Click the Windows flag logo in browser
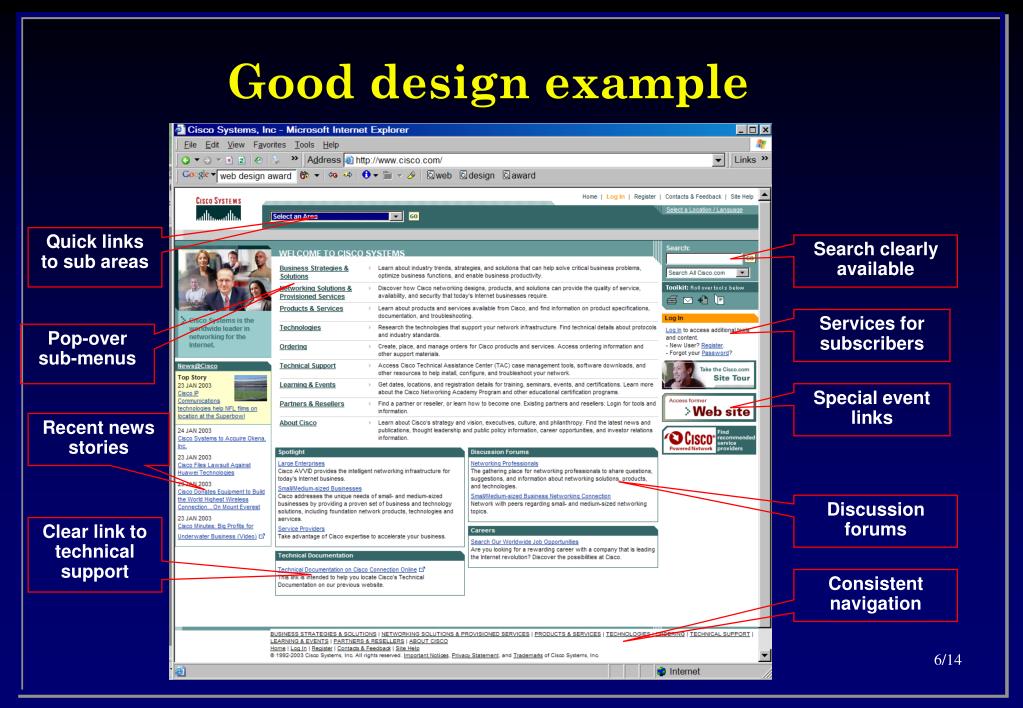The height and width of the screenshot is (708, 1023). point(761,144)
